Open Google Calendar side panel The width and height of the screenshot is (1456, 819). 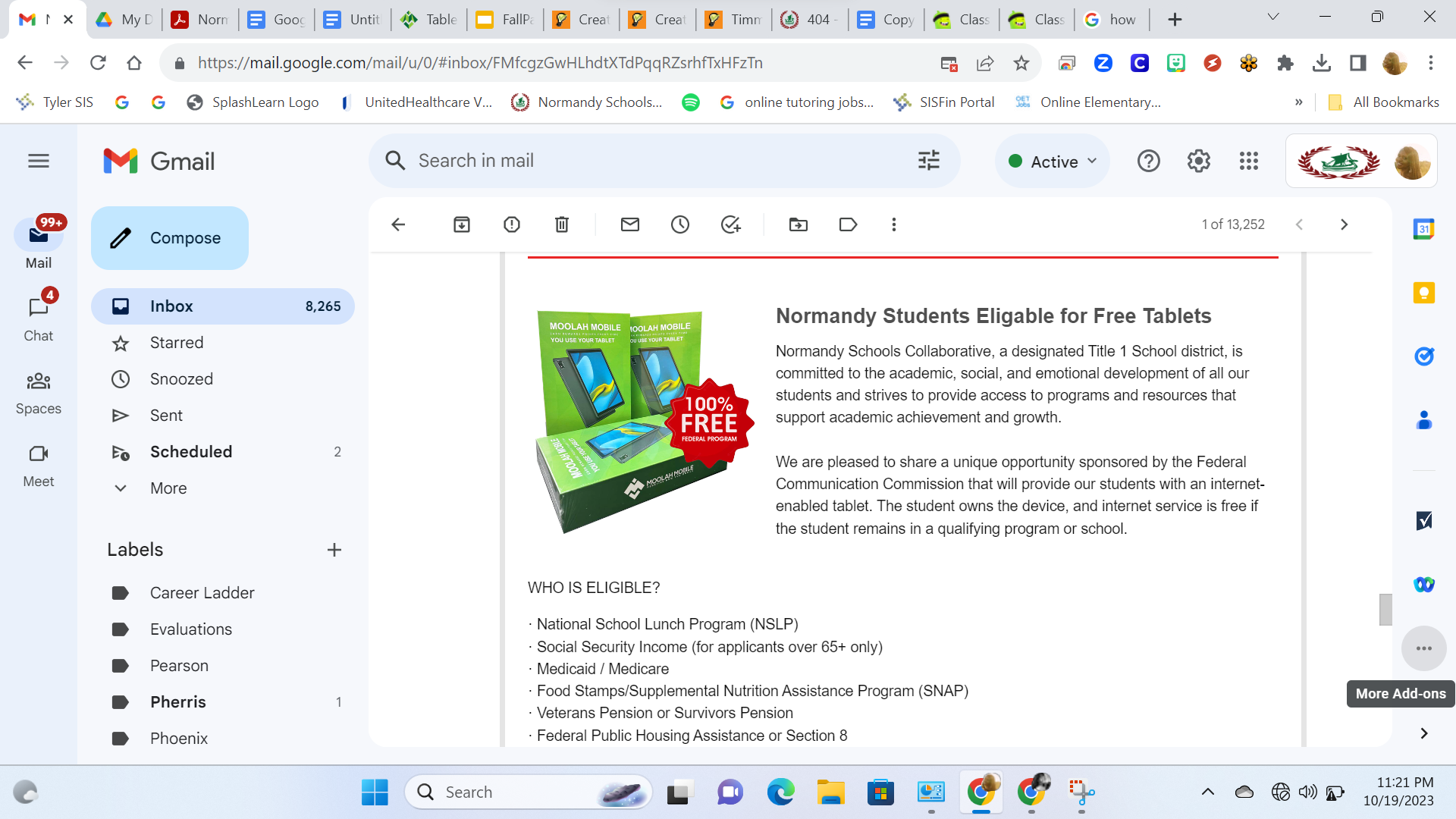coord(1424,229)
